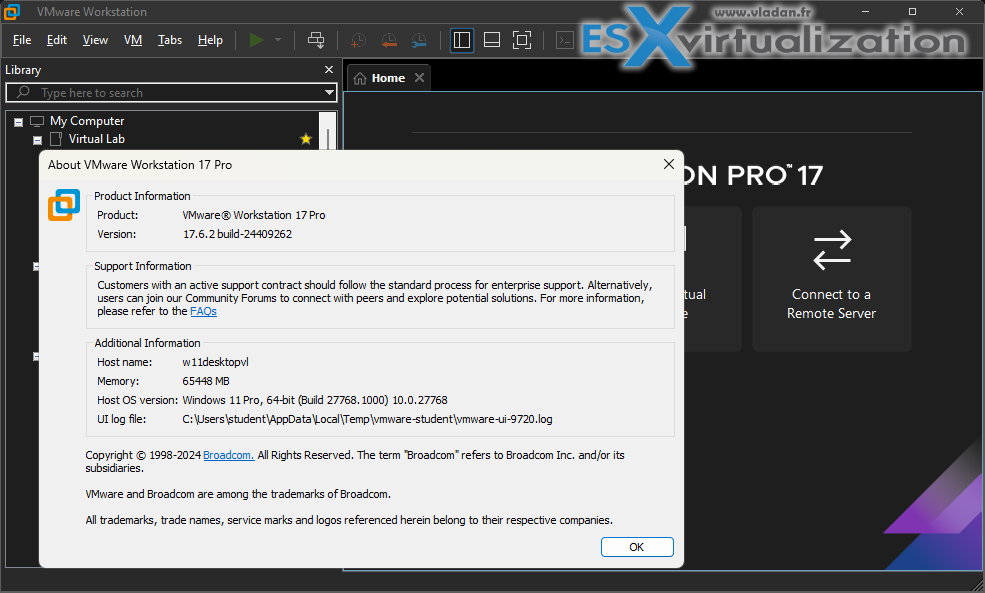Open the Help menu
This screenshot has height=593, width=985.
pyautogui.click(x=210, y=40)
